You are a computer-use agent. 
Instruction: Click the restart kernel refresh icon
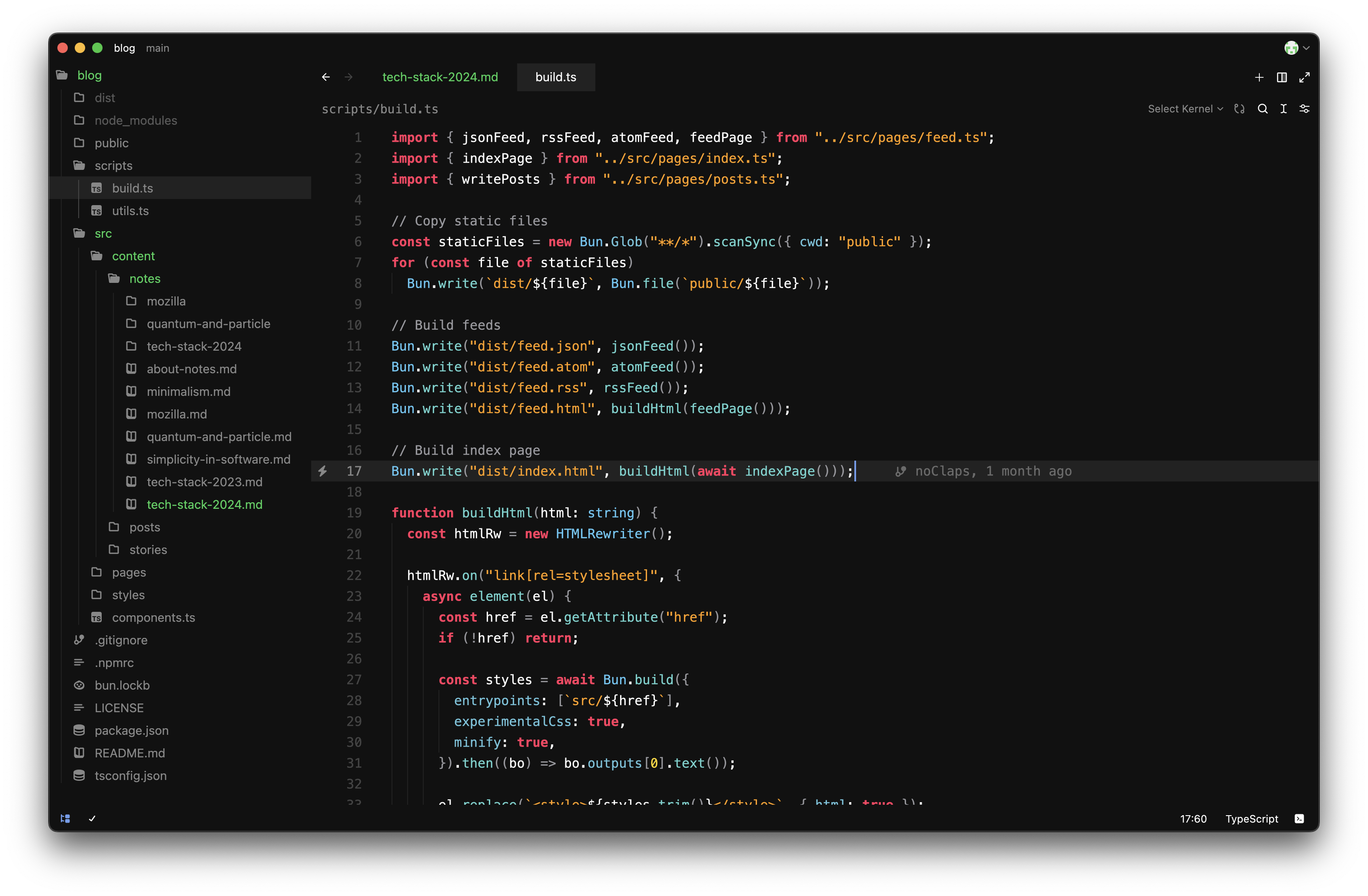coord(1239,109)
